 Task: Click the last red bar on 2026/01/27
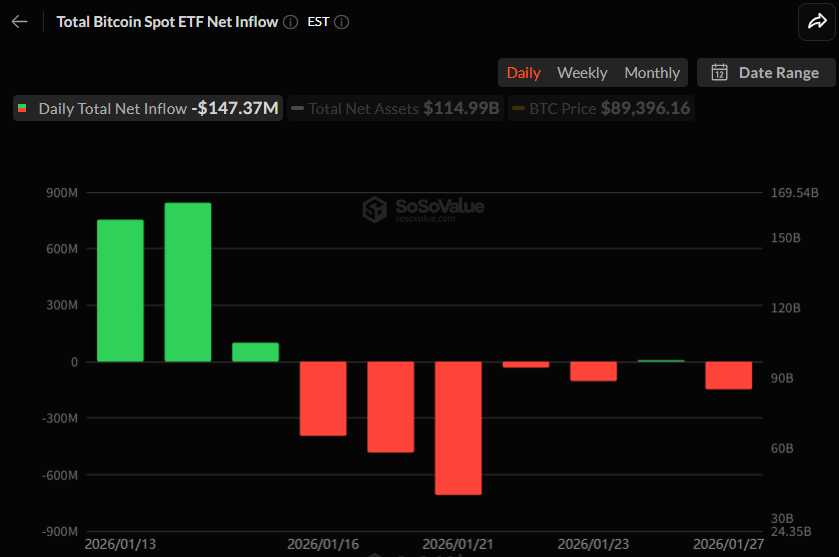coord(728,375)
